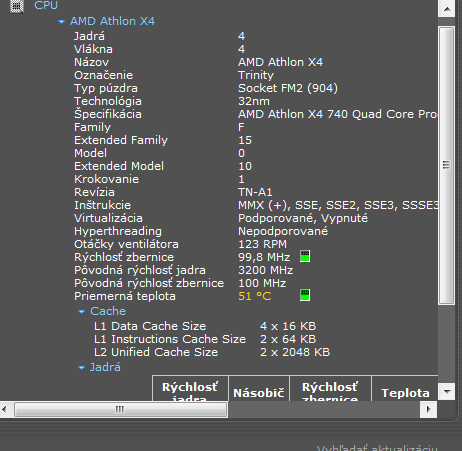The height and width of the screenshot is (451, 462).
Task: Click the horizontal scrollbar left arrow
Action: coord(4,409)
